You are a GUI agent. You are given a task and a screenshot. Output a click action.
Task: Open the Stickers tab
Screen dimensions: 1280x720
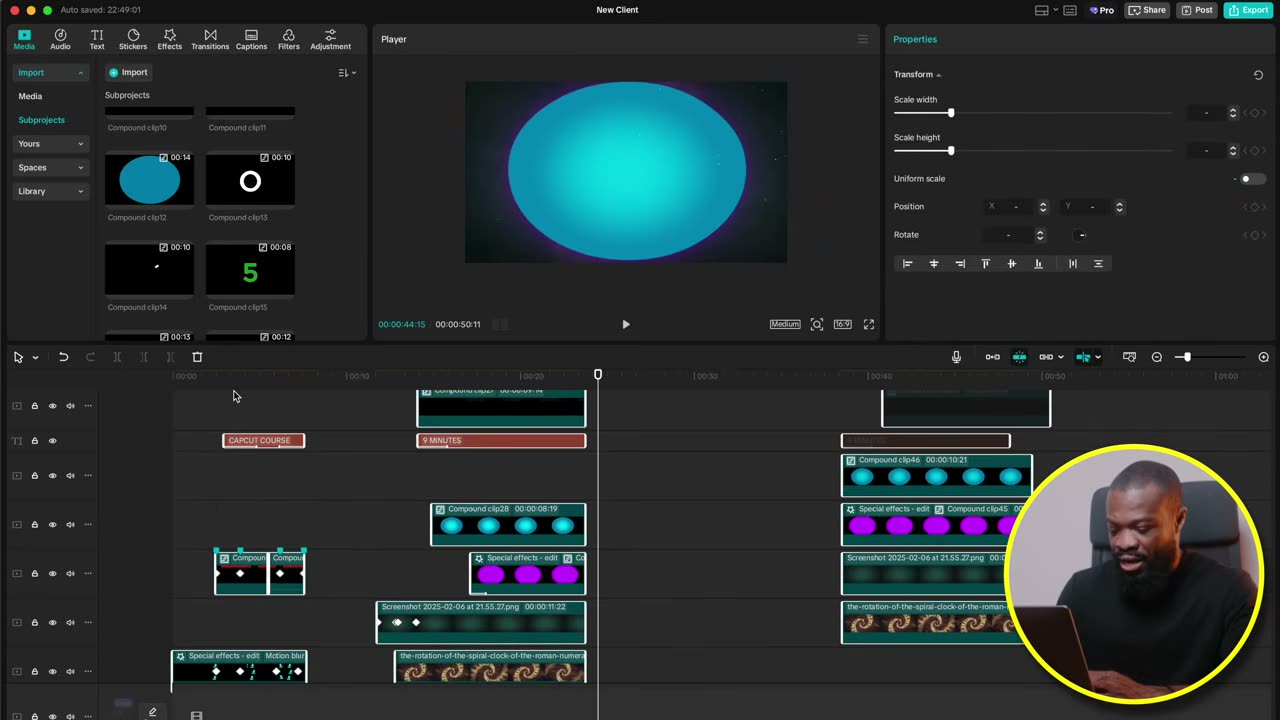tap(133, 39)
